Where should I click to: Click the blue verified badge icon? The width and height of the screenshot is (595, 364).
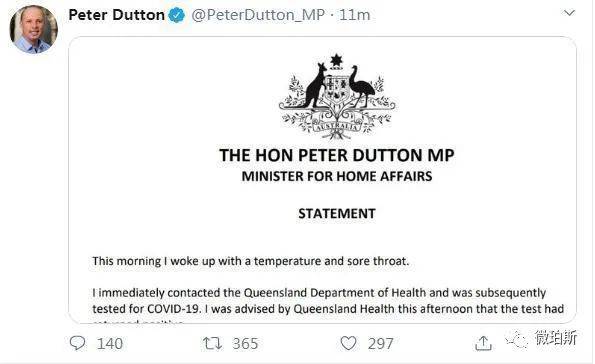[x=176, y=15]
